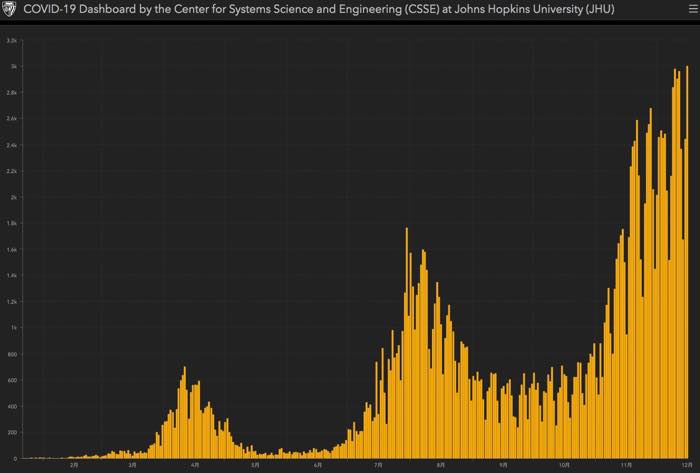Click the "1k" y-axis label

[14, 328]
